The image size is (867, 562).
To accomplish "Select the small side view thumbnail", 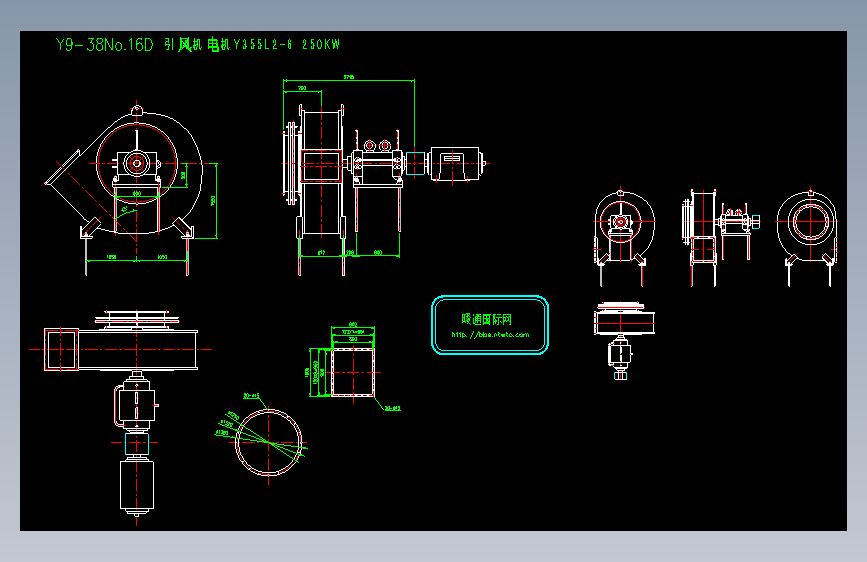I will 721,237.
